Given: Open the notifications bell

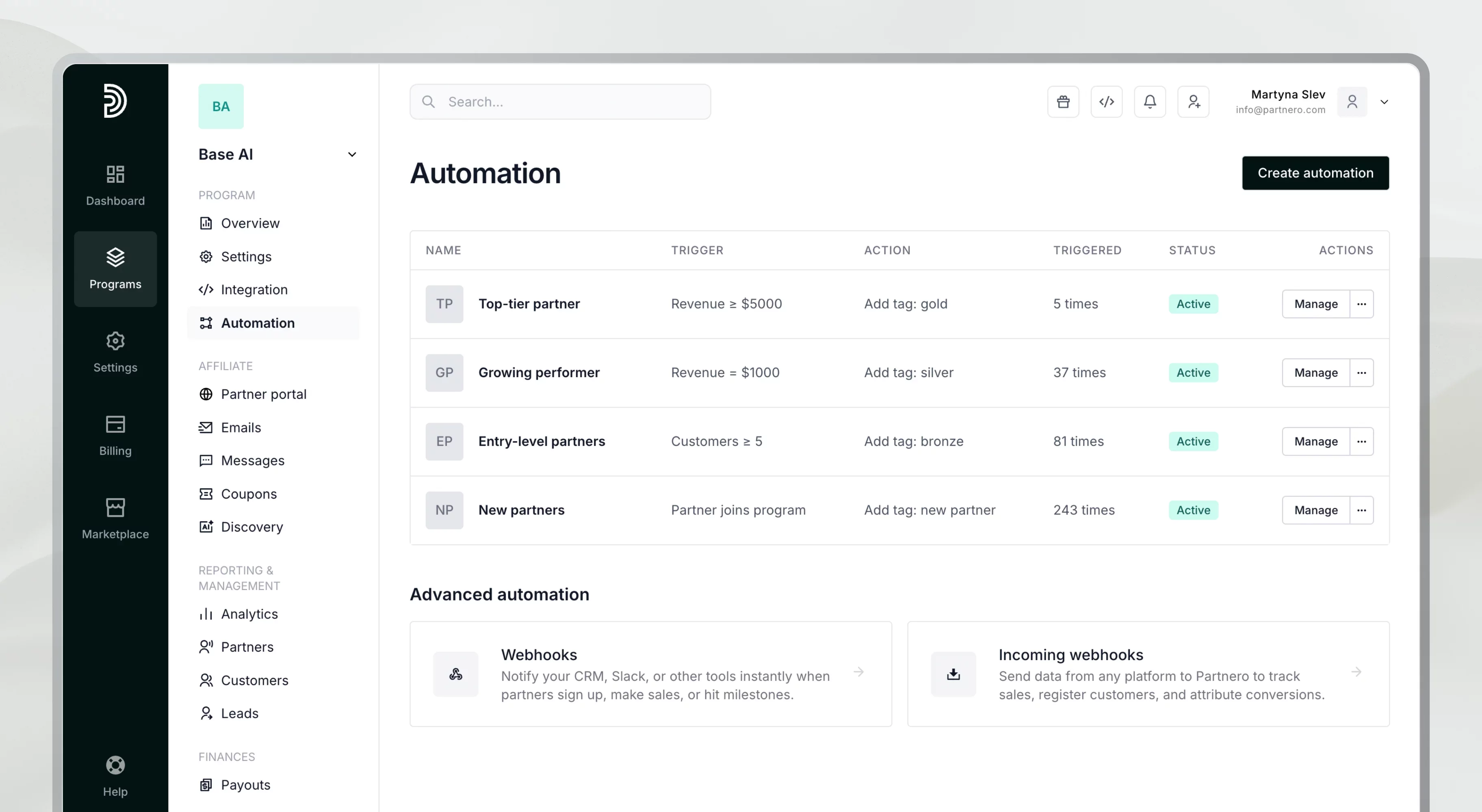Looking at the screenshot, I should pos(1149,102).
